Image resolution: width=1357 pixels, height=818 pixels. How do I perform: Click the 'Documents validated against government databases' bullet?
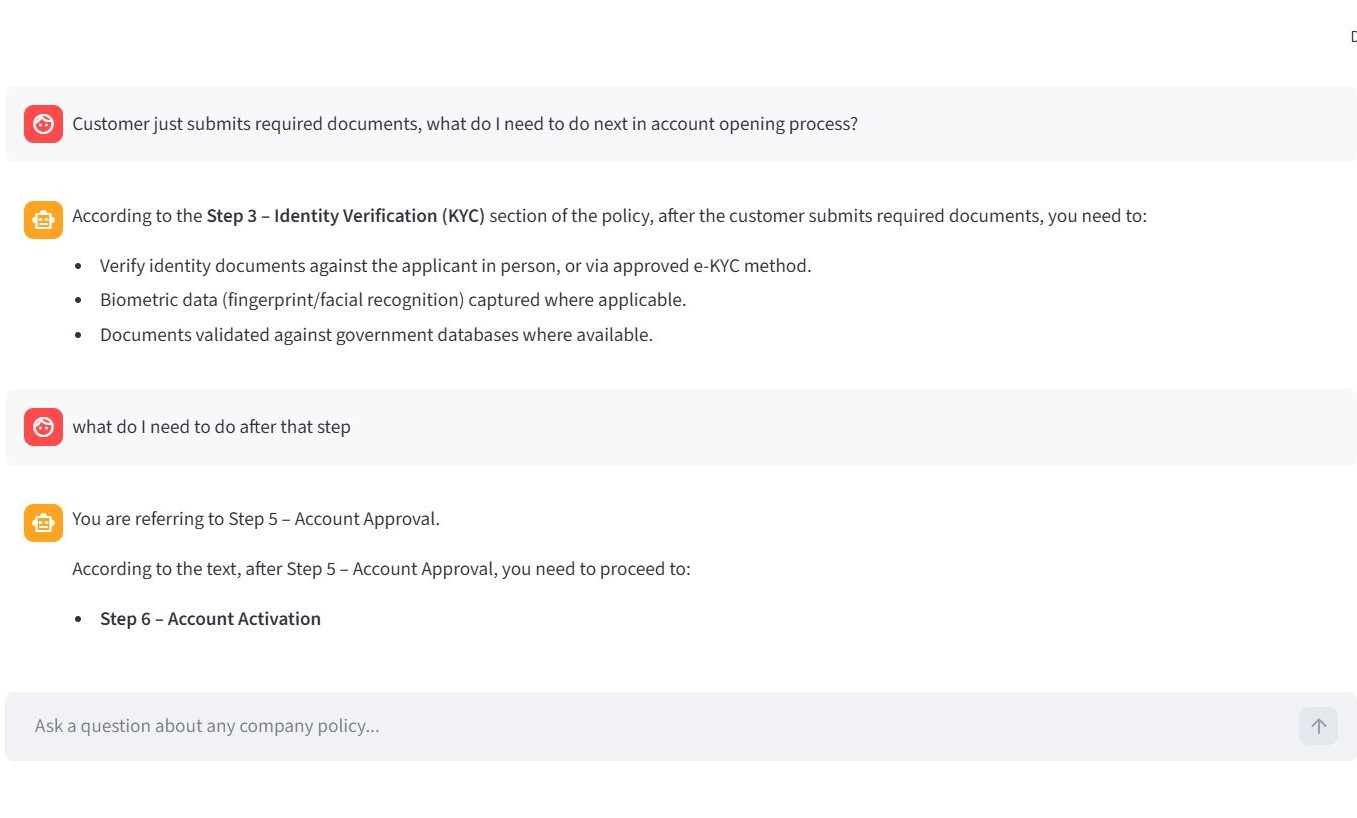click(376, 335)
